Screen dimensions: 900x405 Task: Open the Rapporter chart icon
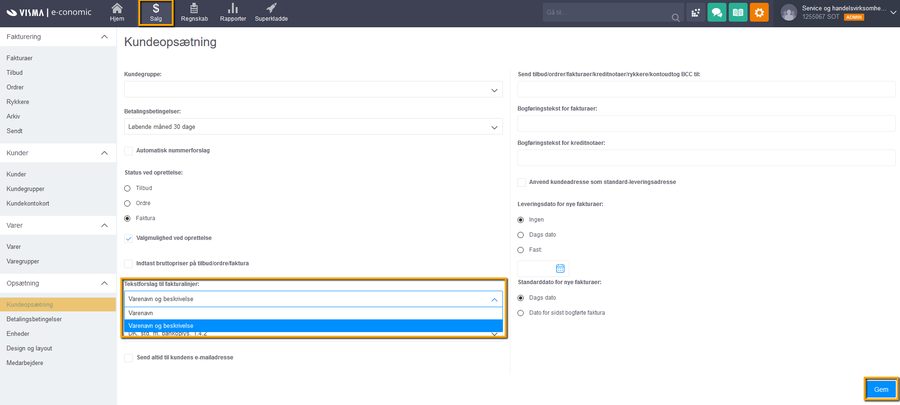[232, 12]
